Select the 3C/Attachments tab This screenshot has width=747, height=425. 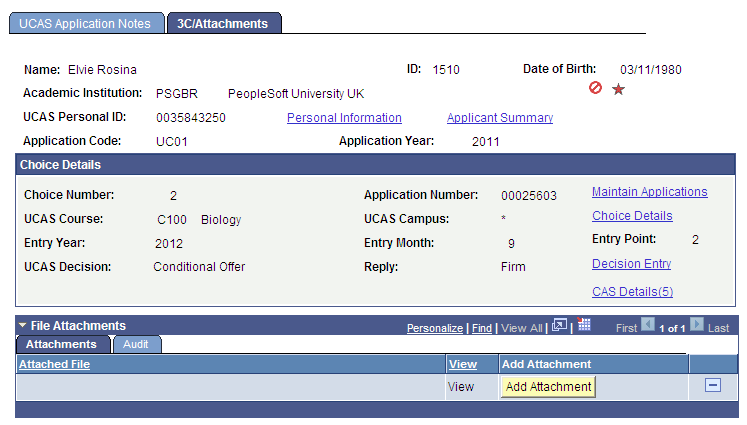pos(224,23)
